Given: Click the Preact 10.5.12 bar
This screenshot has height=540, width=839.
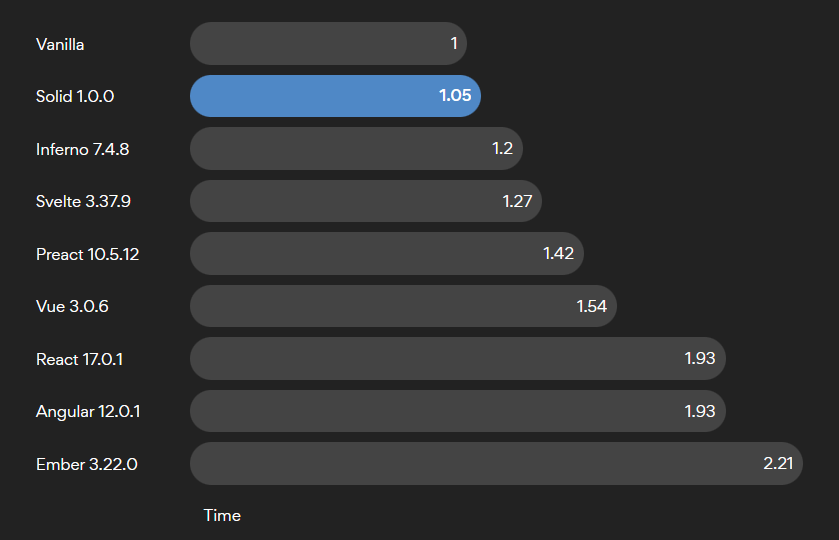Looking at the screenshot, I should click(386, 254).
